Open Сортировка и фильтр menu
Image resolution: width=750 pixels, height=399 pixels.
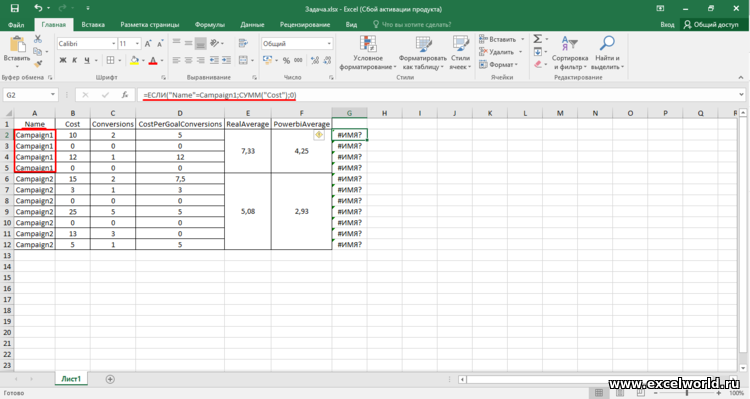(570, 53)
